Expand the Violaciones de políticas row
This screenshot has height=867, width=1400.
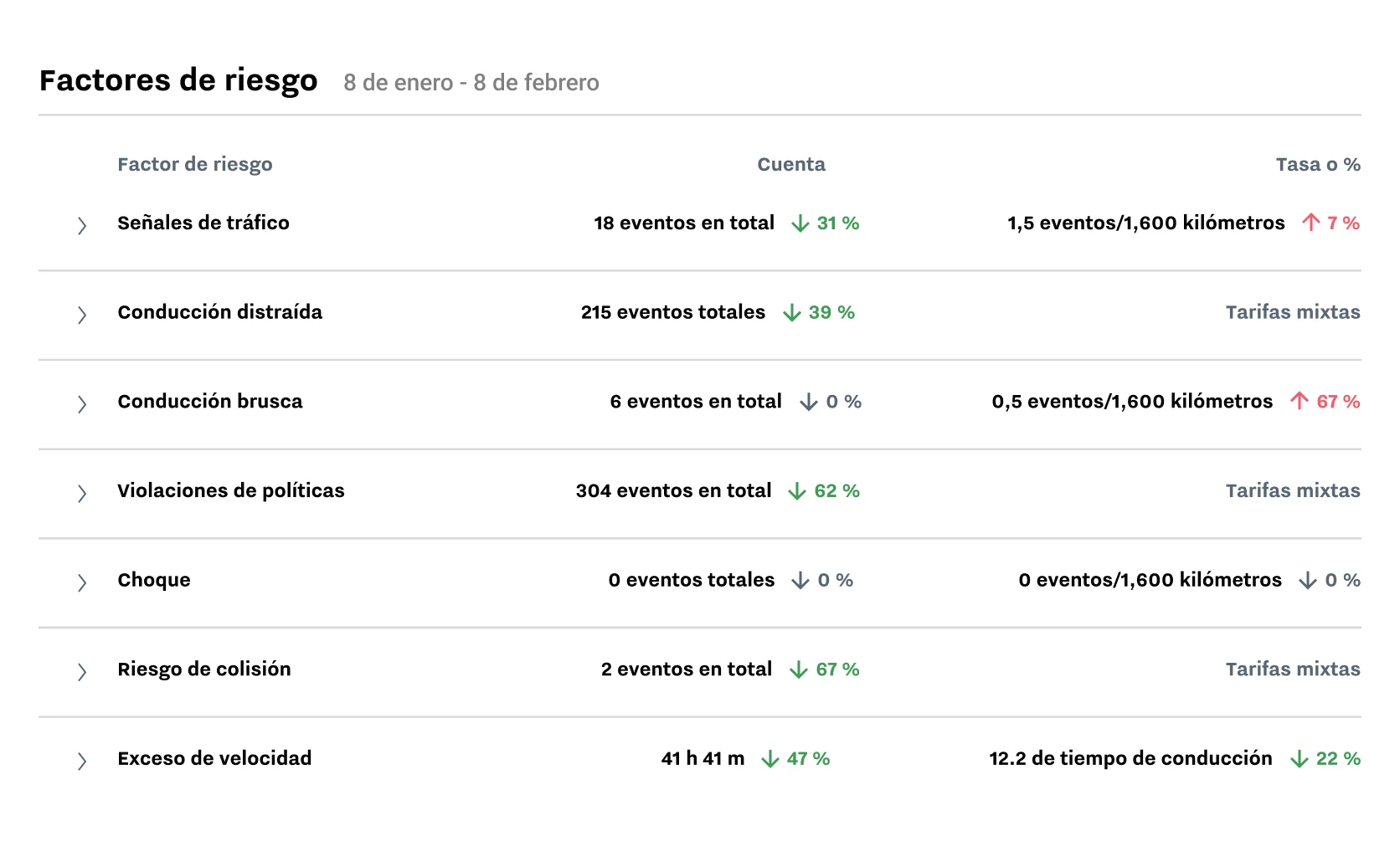(82, 494)
